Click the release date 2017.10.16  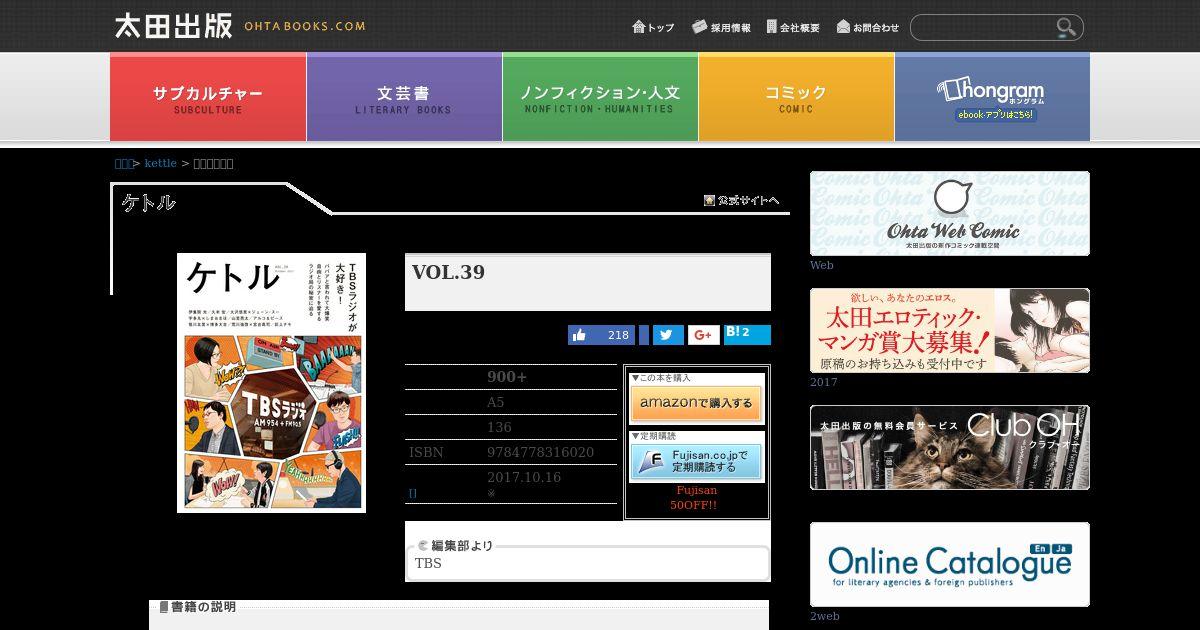pyautogui.click(x=524, y=477)
